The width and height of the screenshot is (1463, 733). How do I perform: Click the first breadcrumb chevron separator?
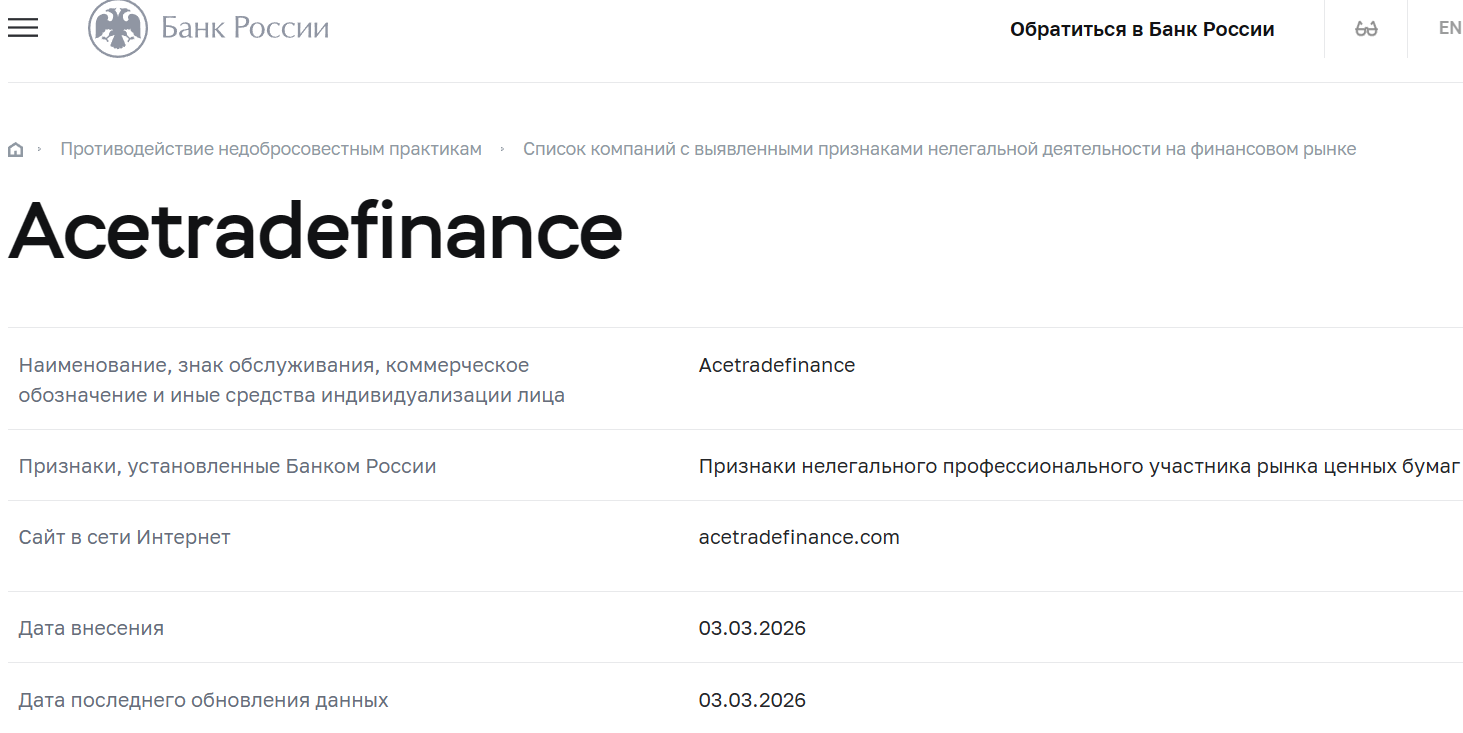[40, 148]
